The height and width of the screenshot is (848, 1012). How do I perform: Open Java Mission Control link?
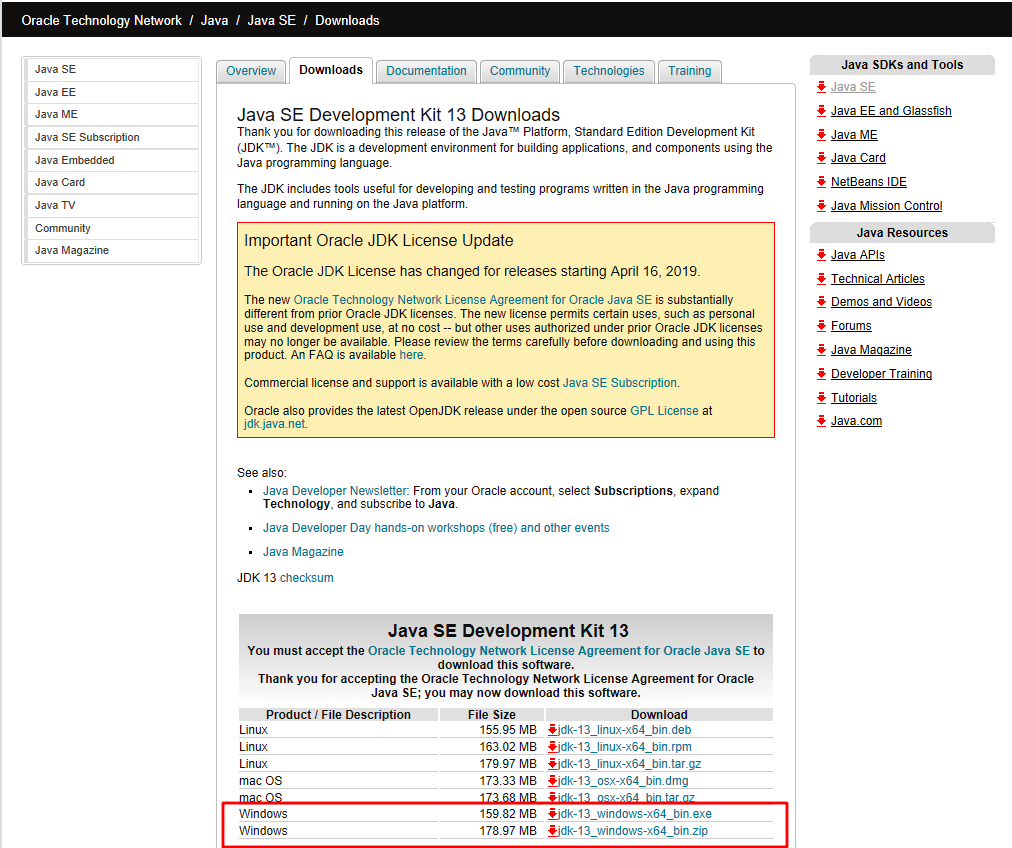click(887, 206)
